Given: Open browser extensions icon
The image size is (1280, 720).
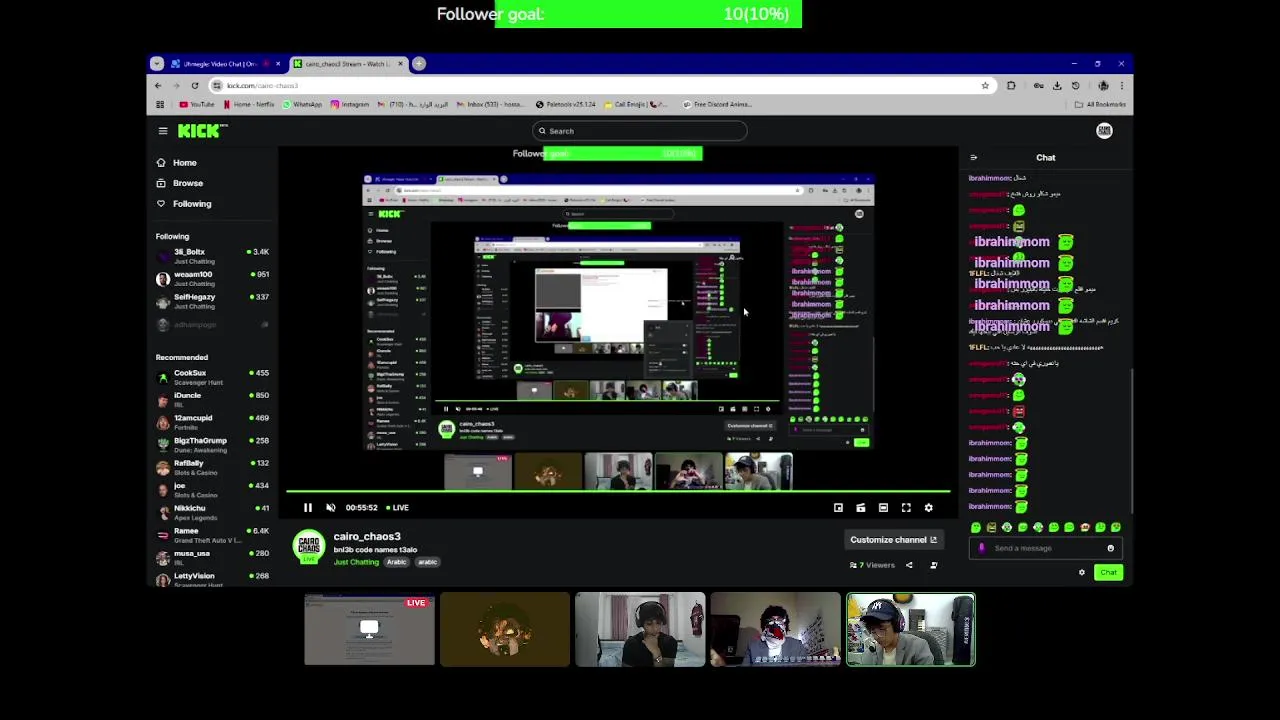Looking at the screenshot, I should (1011, 86).
